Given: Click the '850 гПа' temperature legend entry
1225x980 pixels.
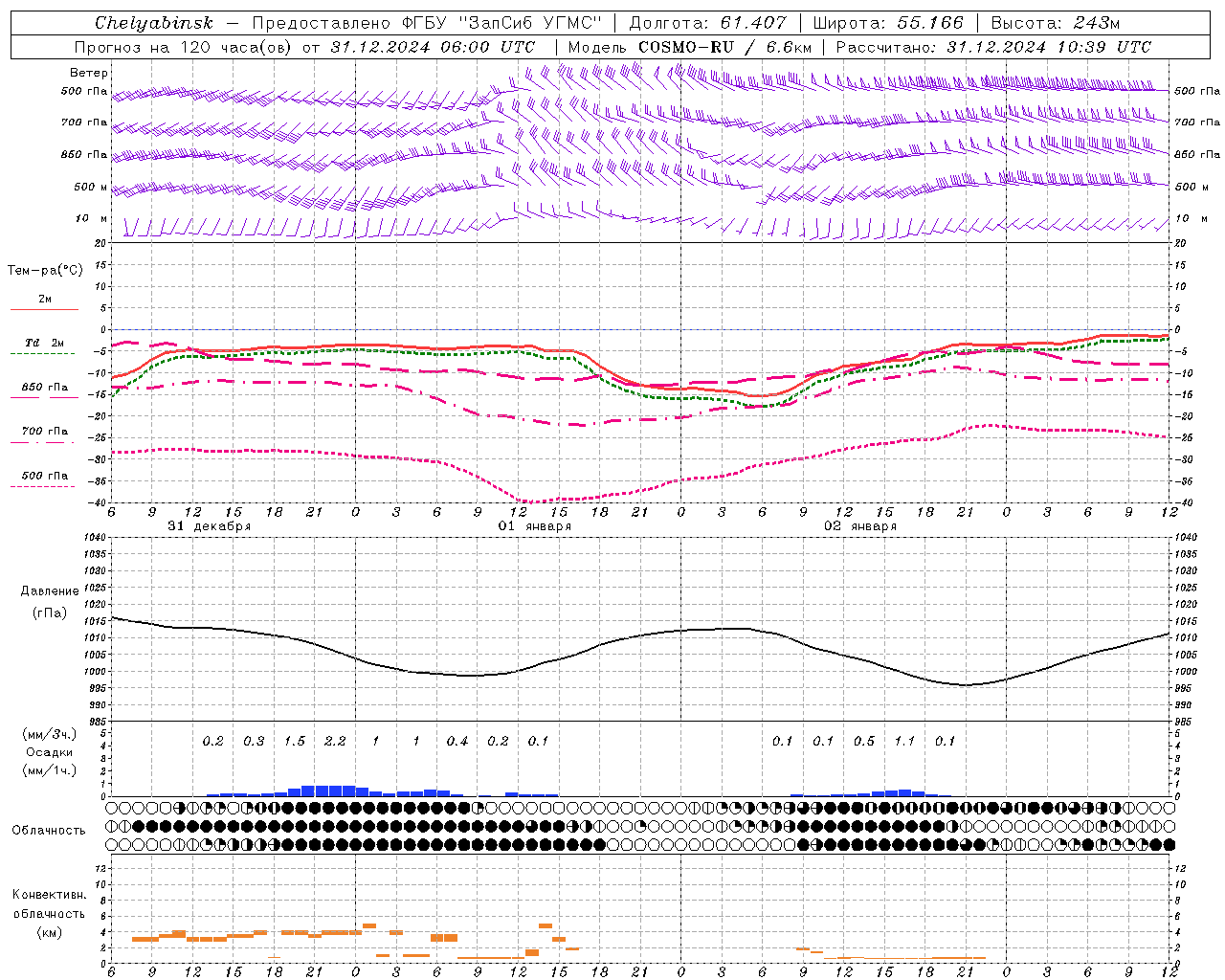Looking at the screenshot, I should point(45,388).
